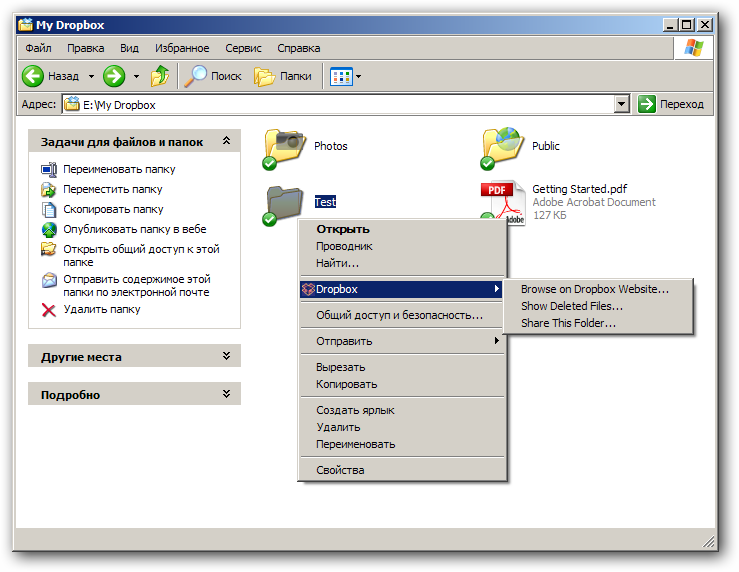The width and height of the screenshot is (739, 572).
Task: Click Опубликовать папку в вебе link
Action: click(x=135, y=229)
